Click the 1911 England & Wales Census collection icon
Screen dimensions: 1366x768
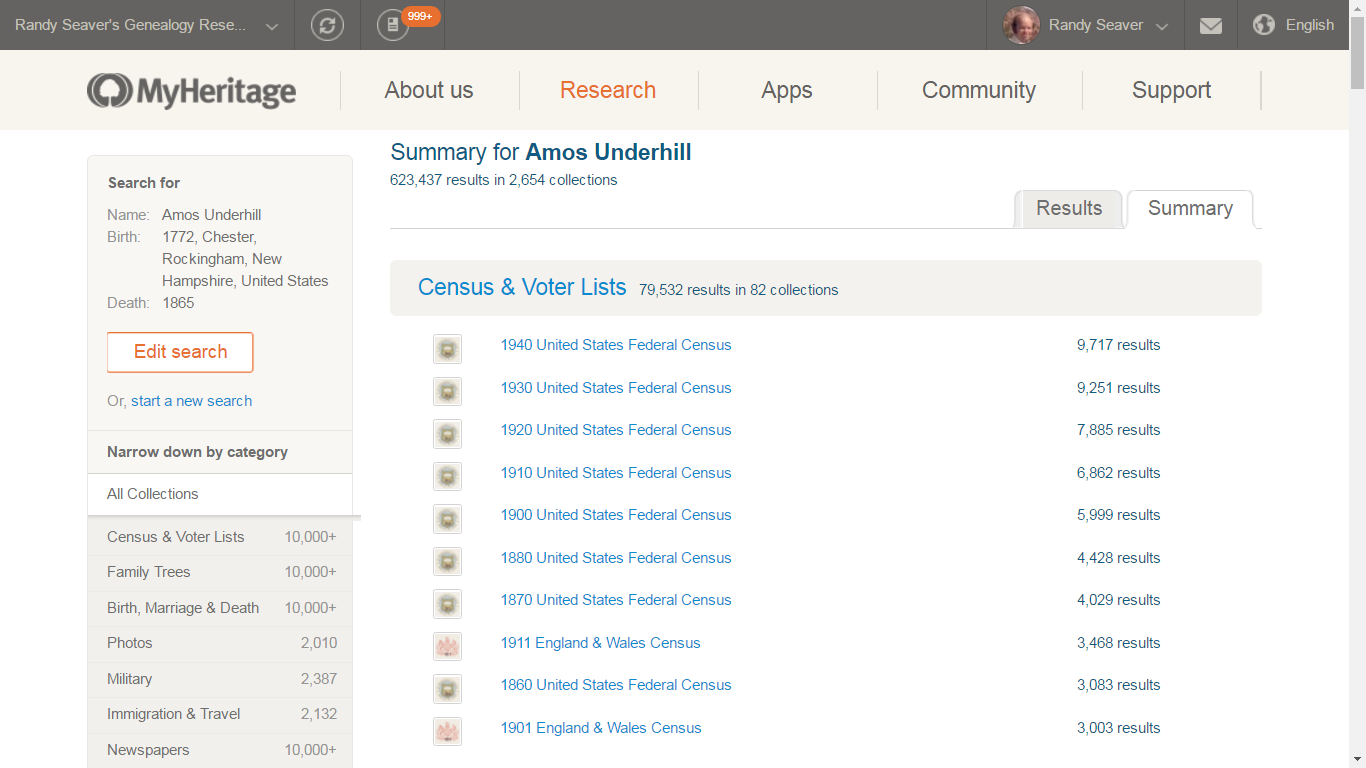(447, 646)
